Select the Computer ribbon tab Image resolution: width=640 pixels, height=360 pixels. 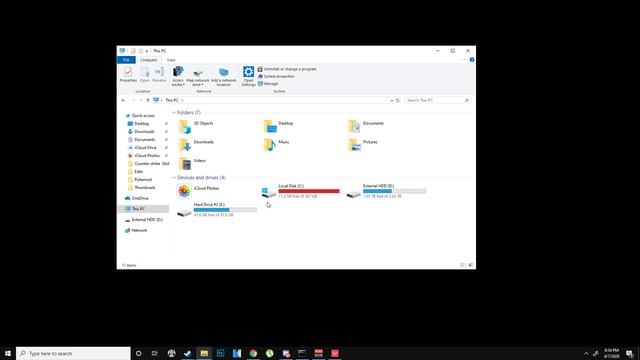149,60
